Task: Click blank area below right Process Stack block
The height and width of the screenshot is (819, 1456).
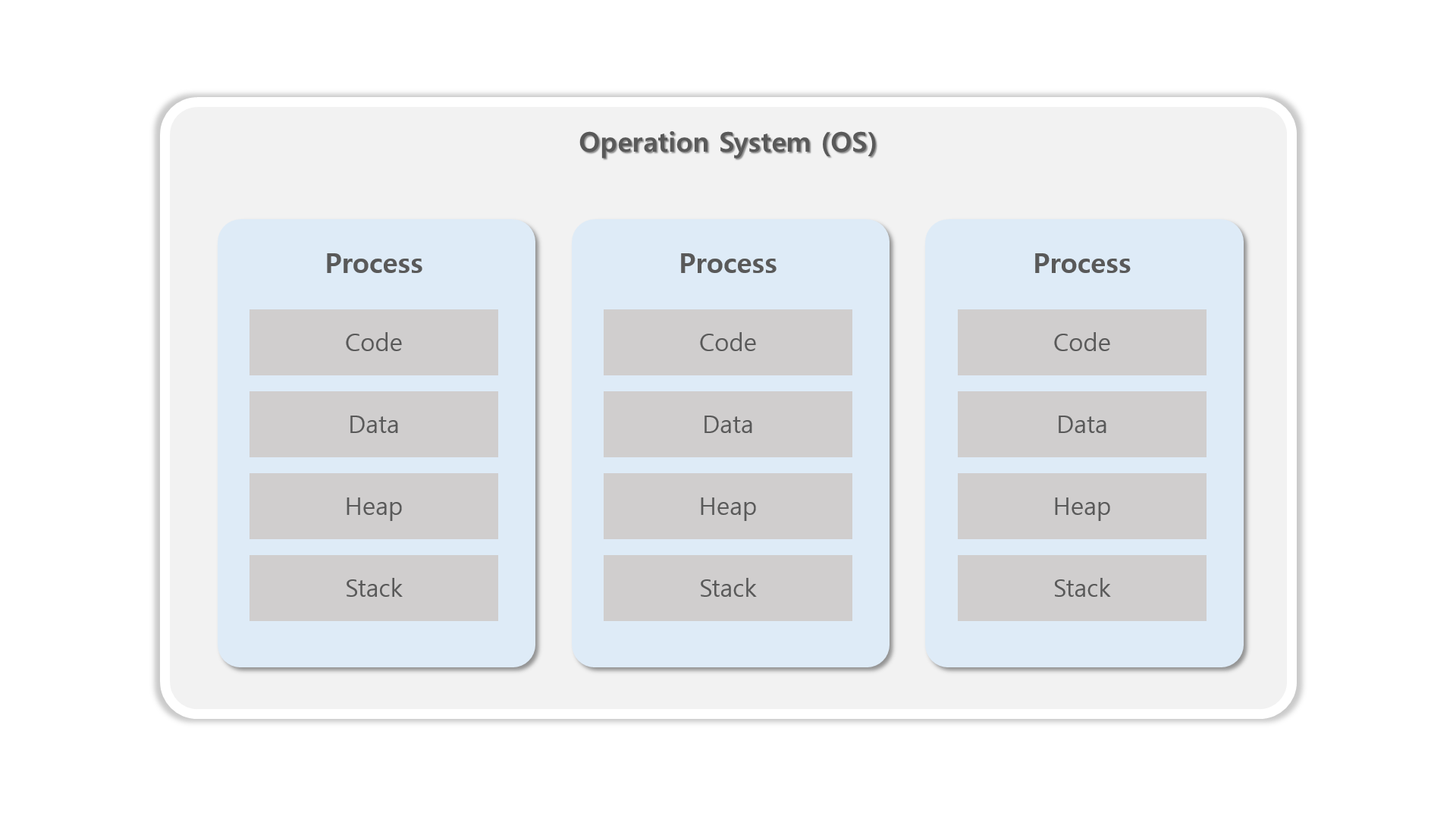Action: click(1081, 643)
